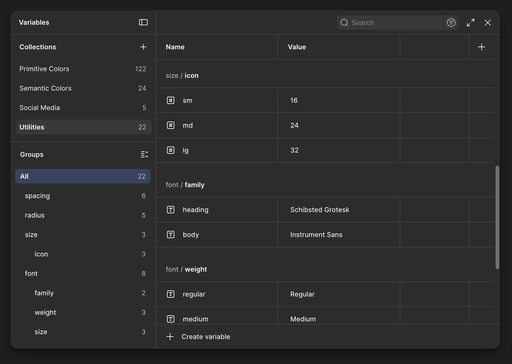This screenshot has width=512, height=364.
Task: Edit the Instrument Sans value
Action: point(339,235)
